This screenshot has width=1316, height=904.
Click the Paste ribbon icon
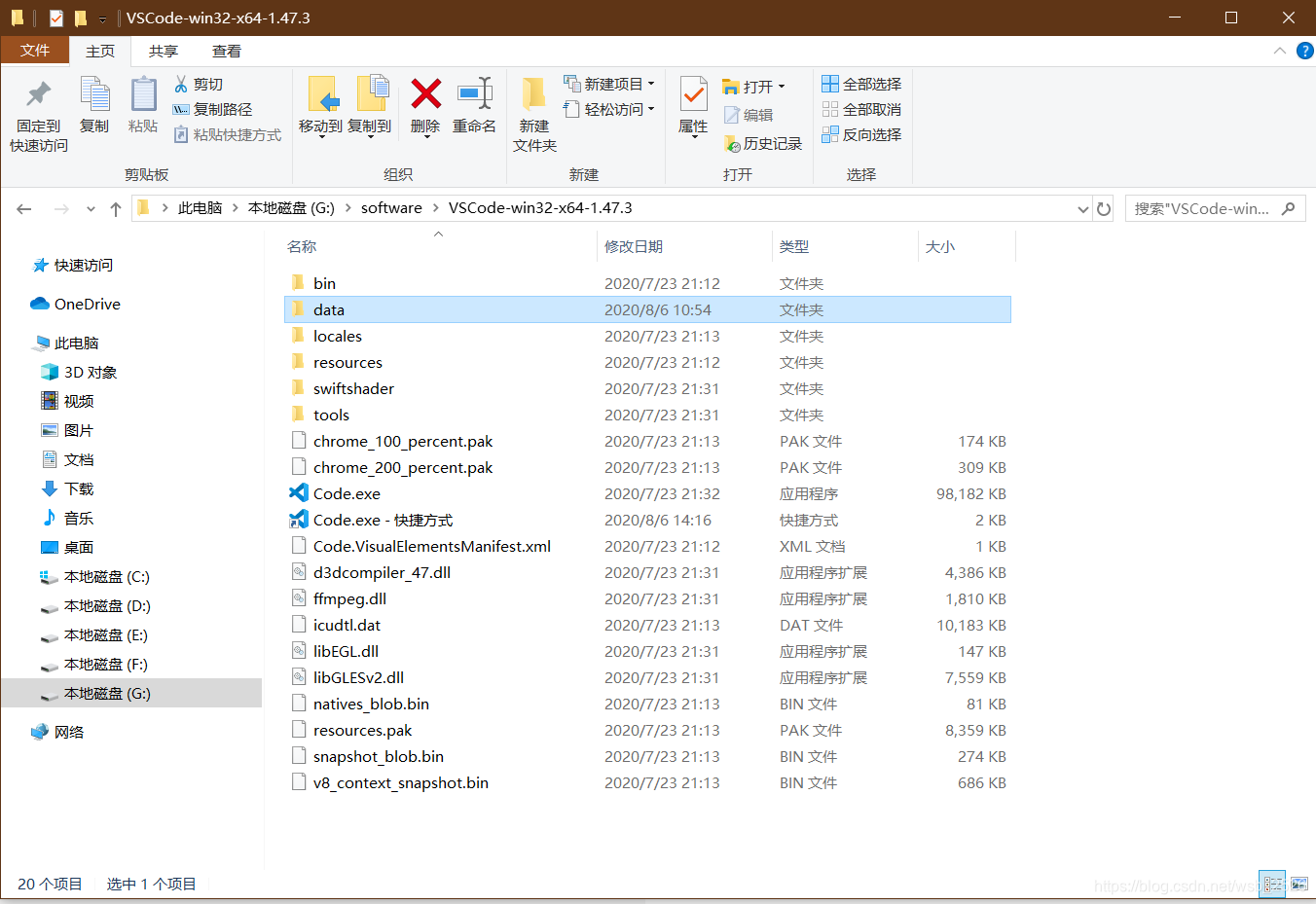click(x=143, y=94)
